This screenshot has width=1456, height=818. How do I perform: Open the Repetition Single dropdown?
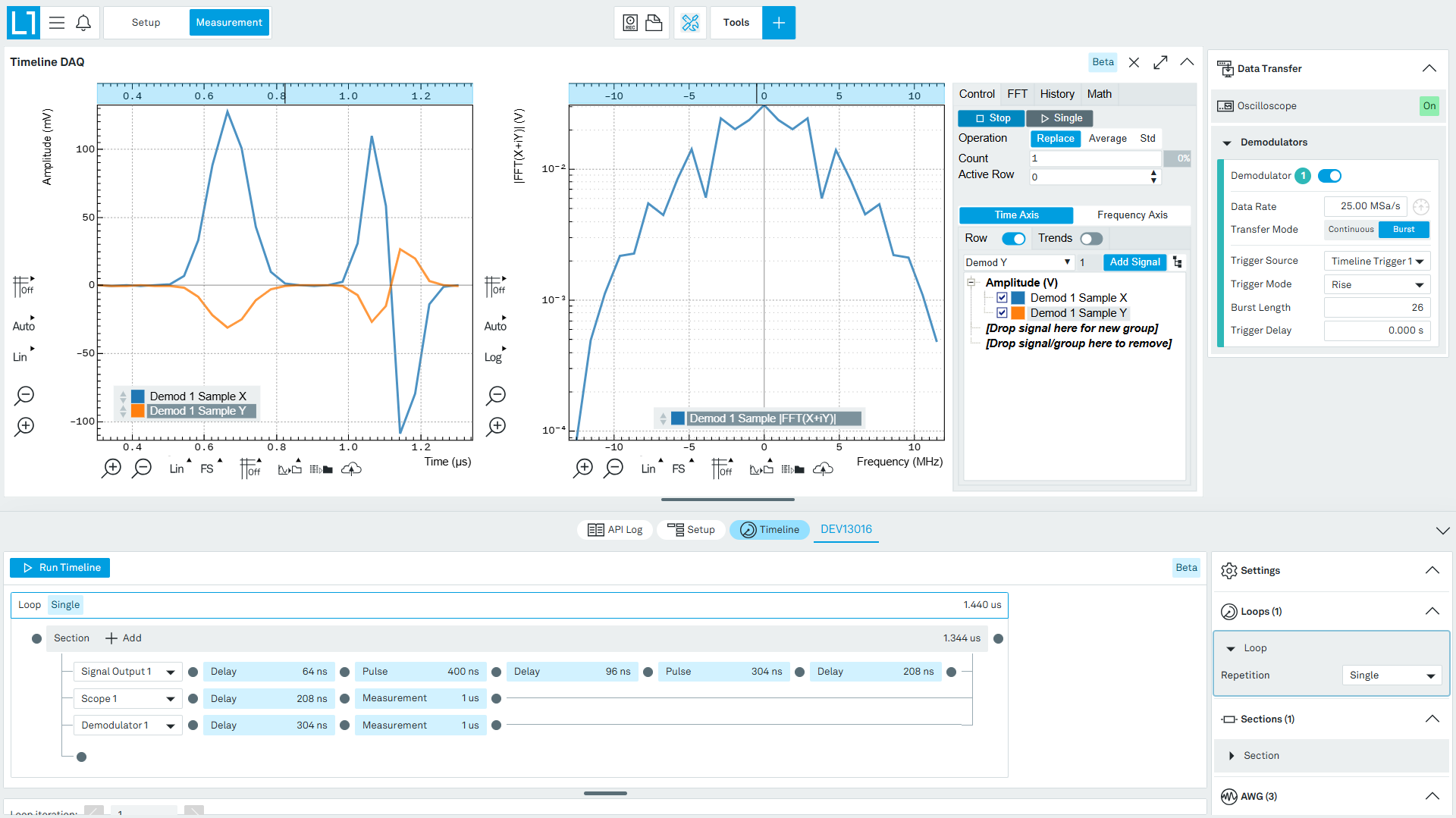pos(1392,675)
